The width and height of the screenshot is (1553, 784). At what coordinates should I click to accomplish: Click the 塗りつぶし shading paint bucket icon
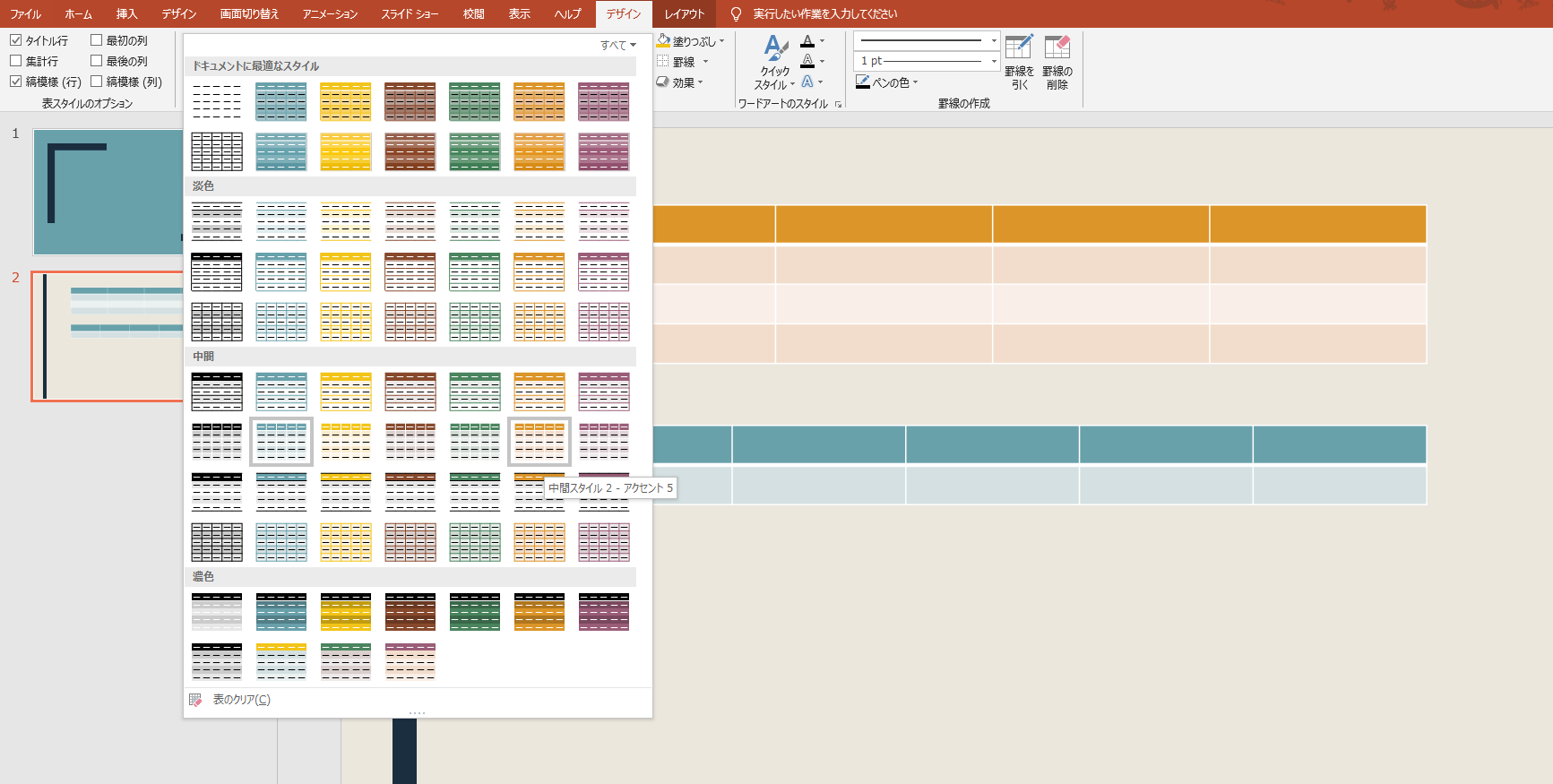[663, 41]
